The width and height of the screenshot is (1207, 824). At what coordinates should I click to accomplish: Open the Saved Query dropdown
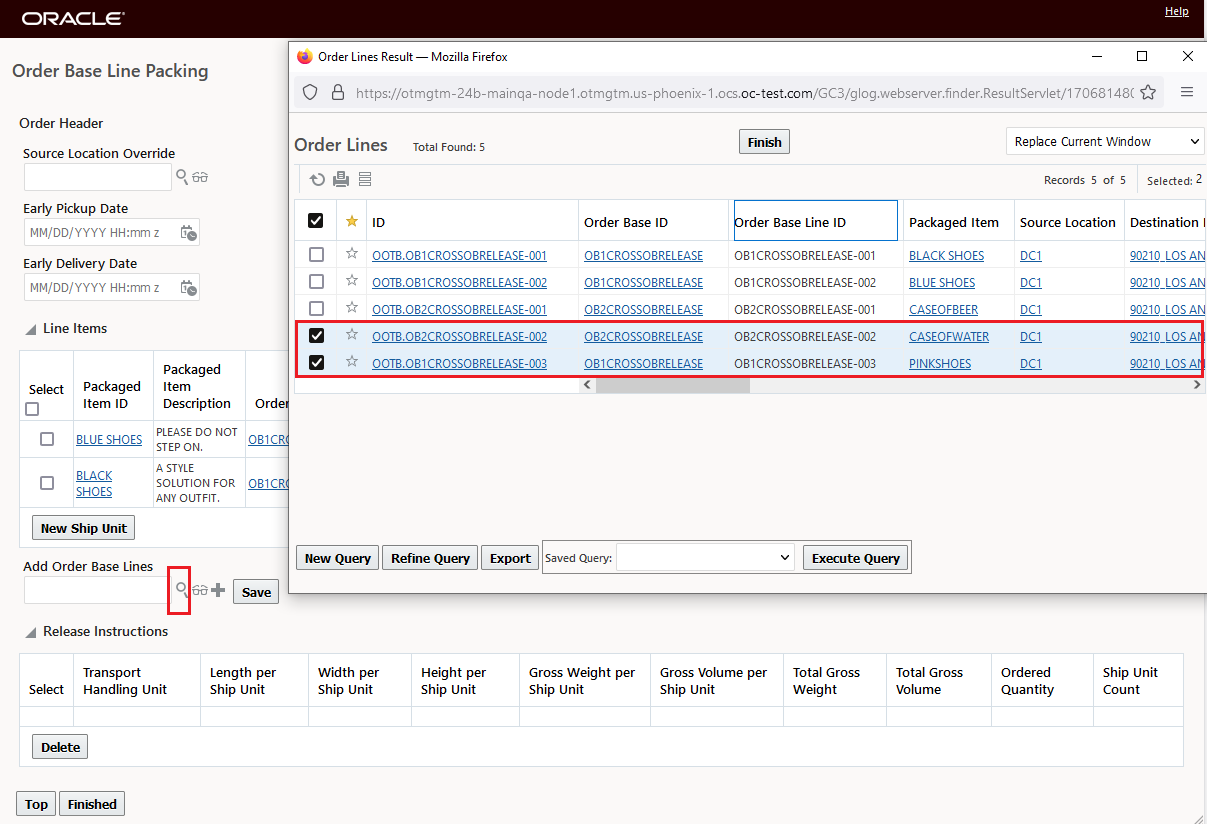click(705, 557)
